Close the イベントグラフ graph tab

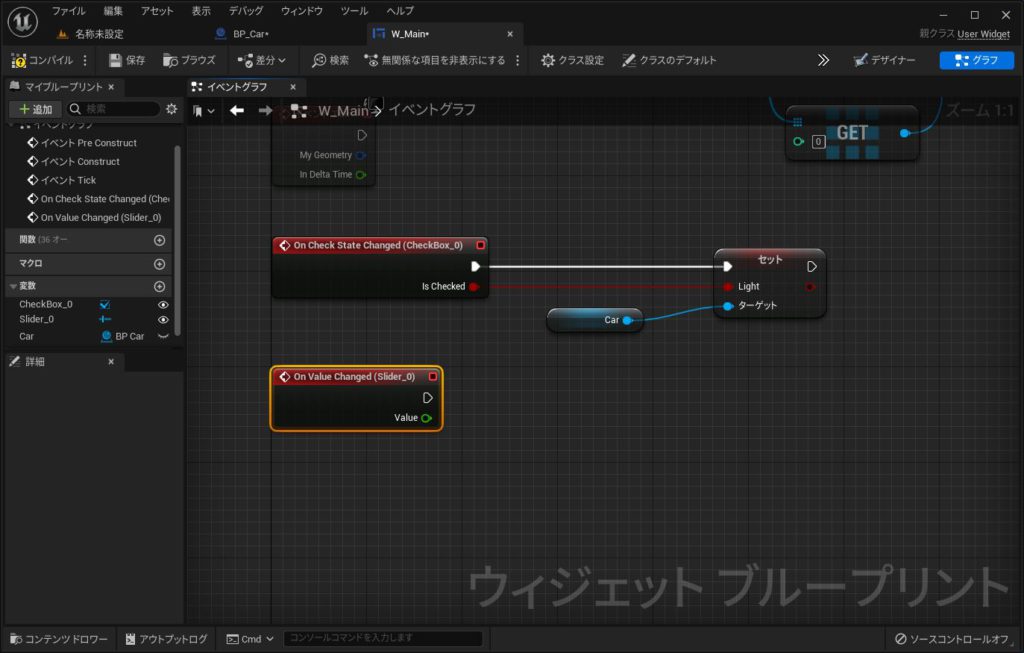click(x=293, y=87)
